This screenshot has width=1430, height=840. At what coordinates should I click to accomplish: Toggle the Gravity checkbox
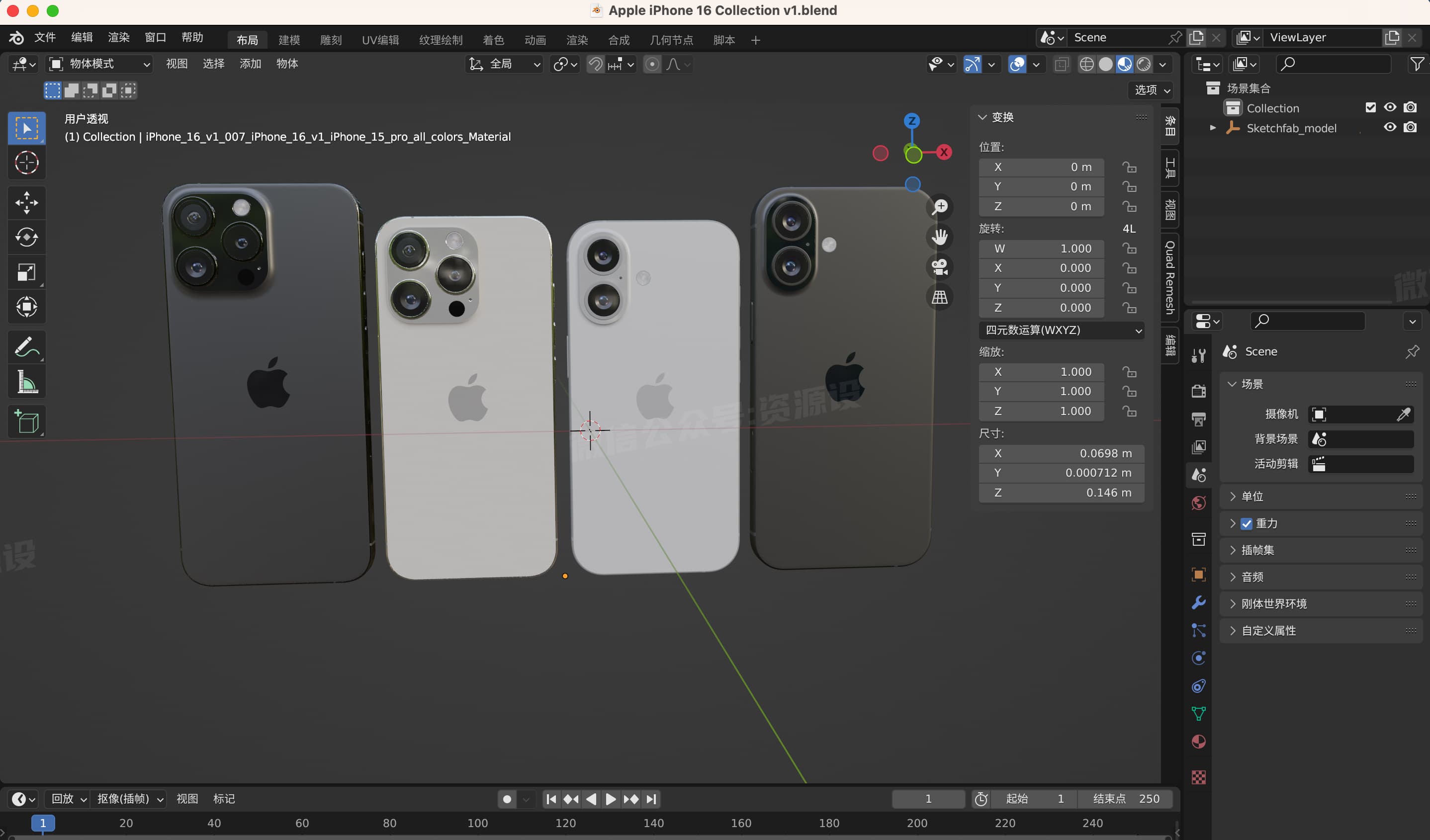(1247, 523)
